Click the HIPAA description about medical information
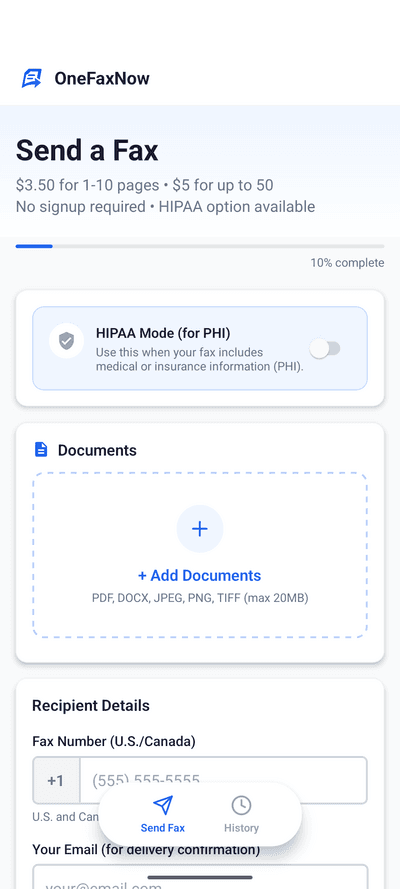Image resolution: width=400 pixels, height=889 pixels. click(x=200, y=359)
